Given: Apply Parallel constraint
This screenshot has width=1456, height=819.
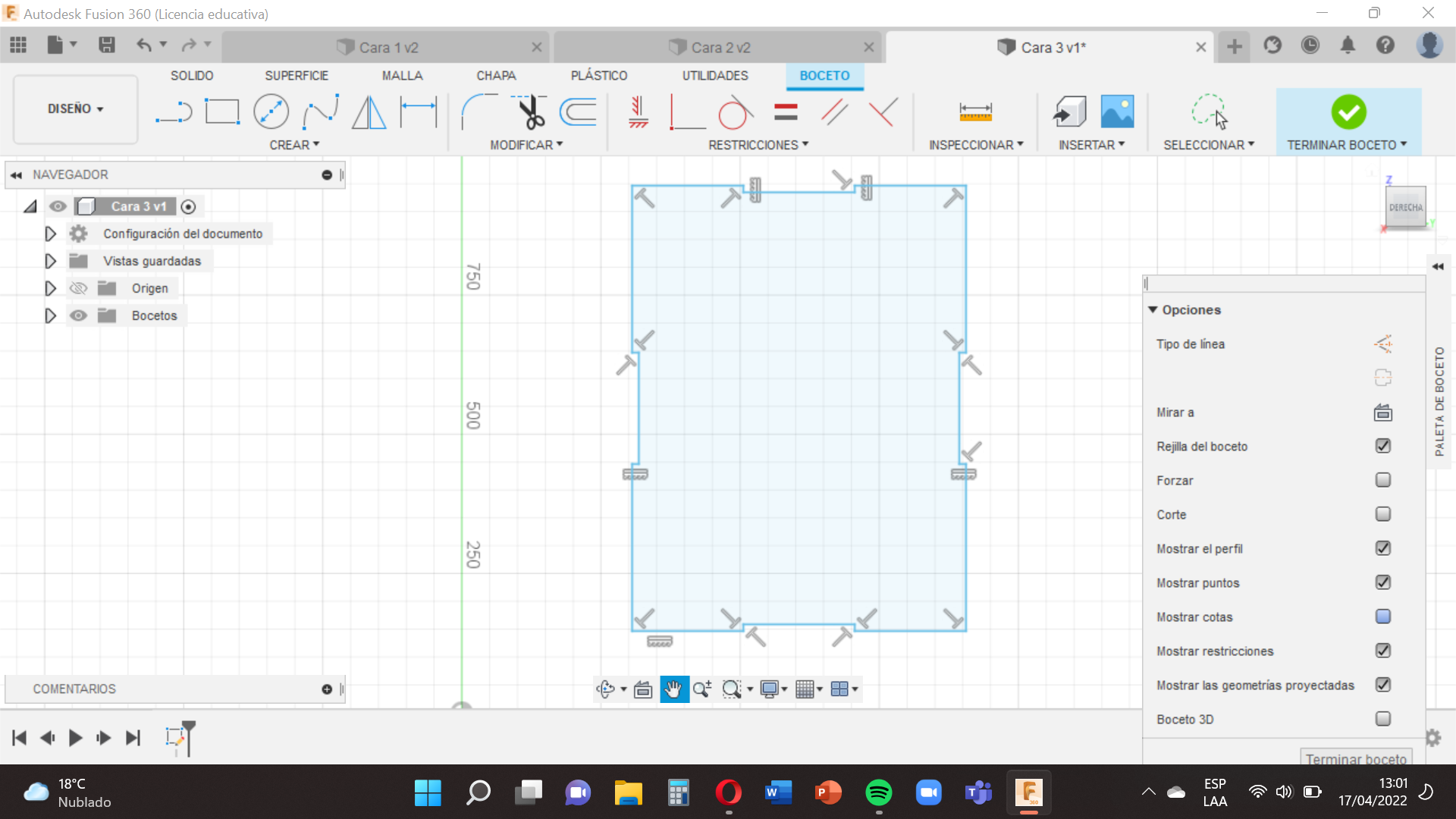Looking at the screenshot, I should [x=834, y=112].
